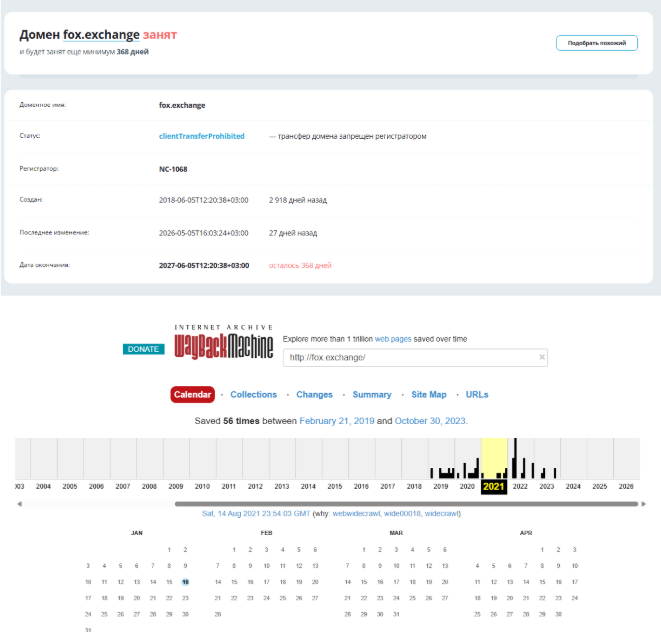The image size is (661, 637).
Task: Click the MAR month heading
Action: pyautogui.click(x=396, y=533)
